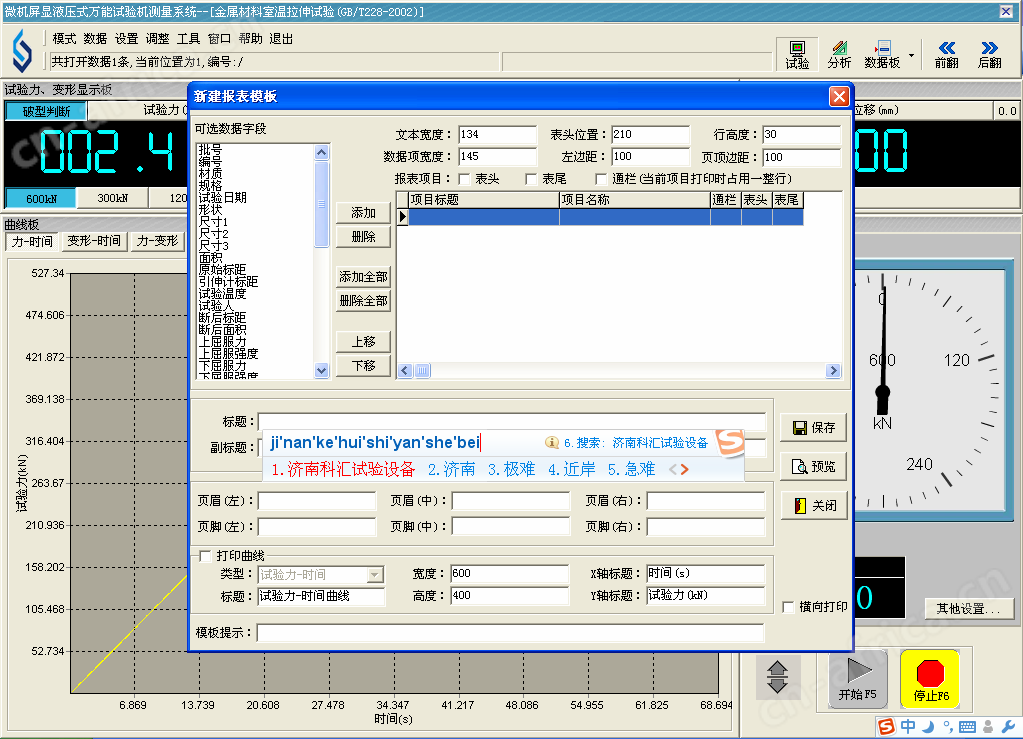Save the template with 保存 button
The width and height of the screenshot is (1023, 739).
(x=814, y=428)
